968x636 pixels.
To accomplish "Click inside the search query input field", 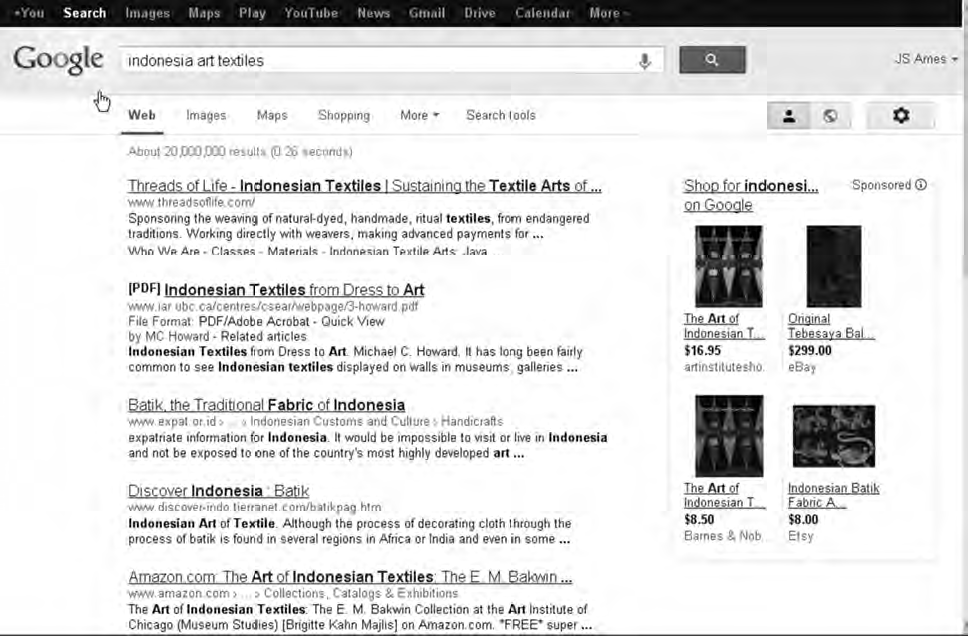I will pyautogui.click(x=380, y=61).
